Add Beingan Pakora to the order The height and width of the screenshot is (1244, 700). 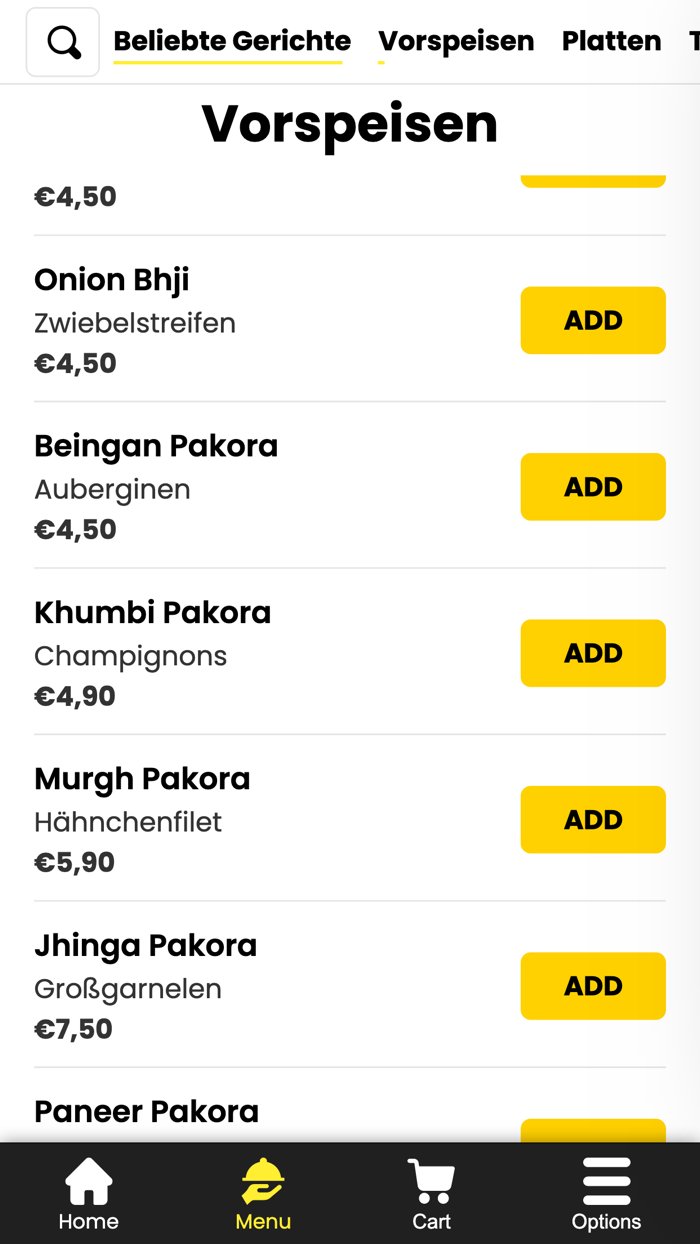point(593,487)
